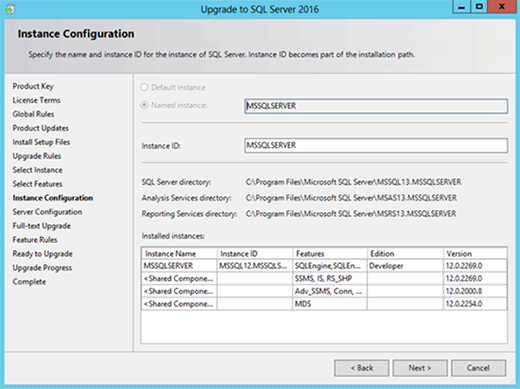The image size is (520, 389).
Task: Select the Instance Configuration step
Action: (x=53, y=198)
